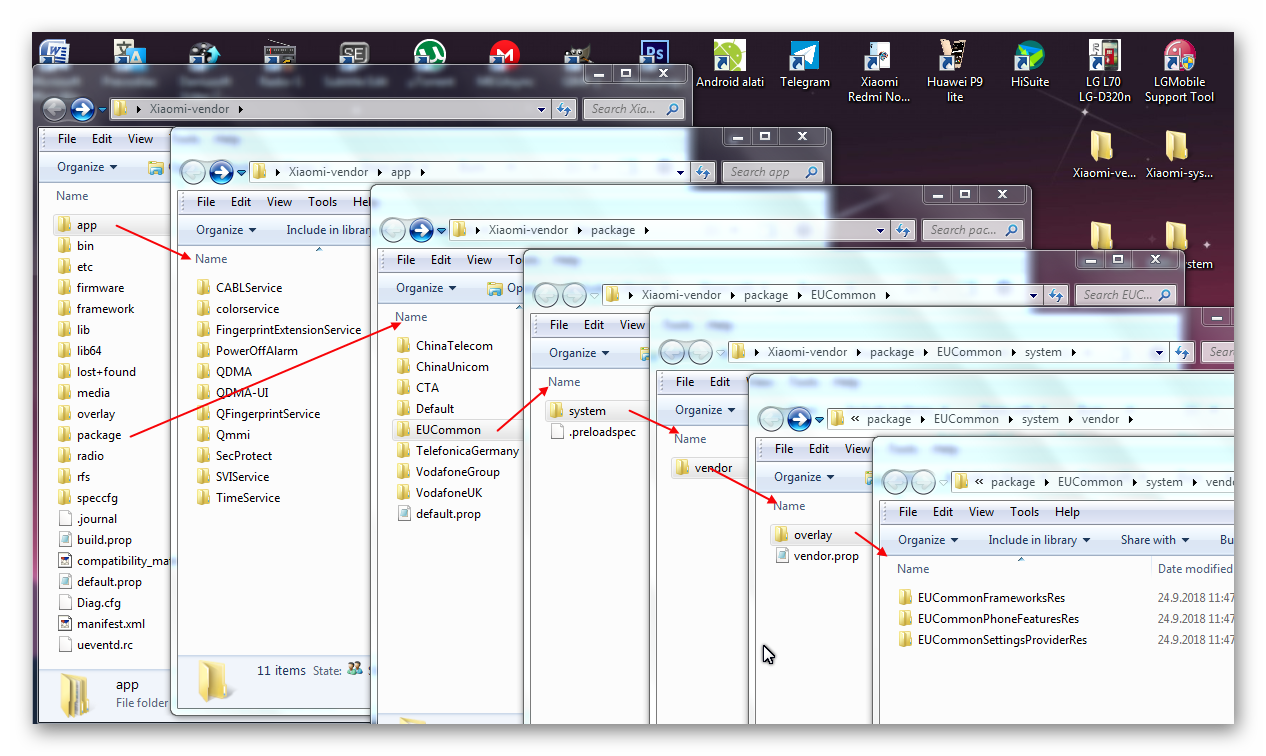Image resolution: width=1266 pixels, height=756 pixels.
Task: Select the QDMA-UI folder
Action: point(232,393)
